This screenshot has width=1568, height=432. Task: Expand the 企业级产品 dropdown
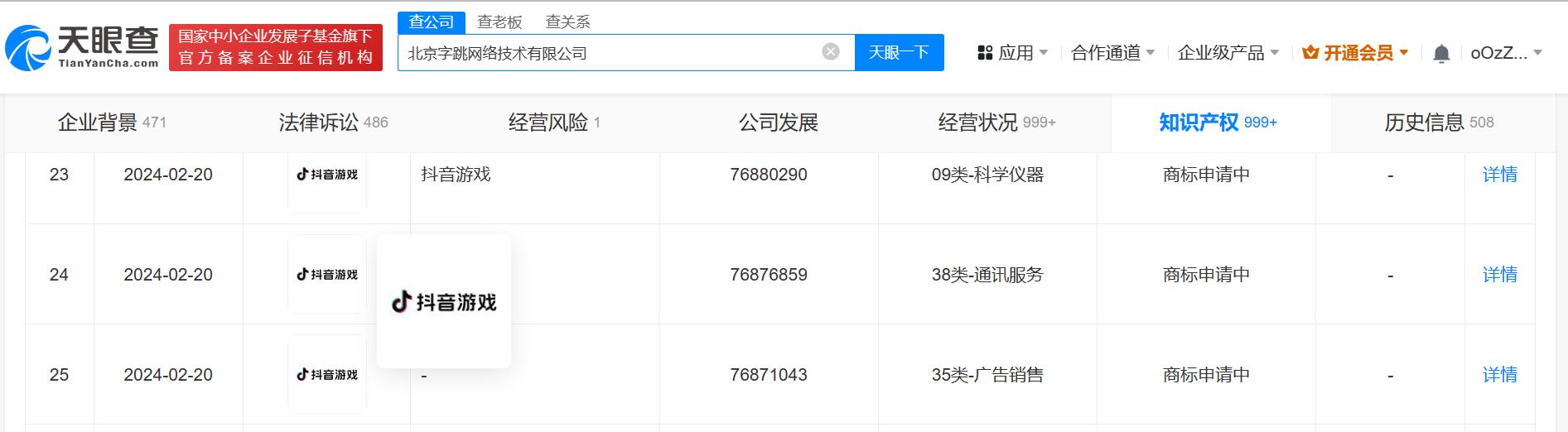[x=1228, y=53]
